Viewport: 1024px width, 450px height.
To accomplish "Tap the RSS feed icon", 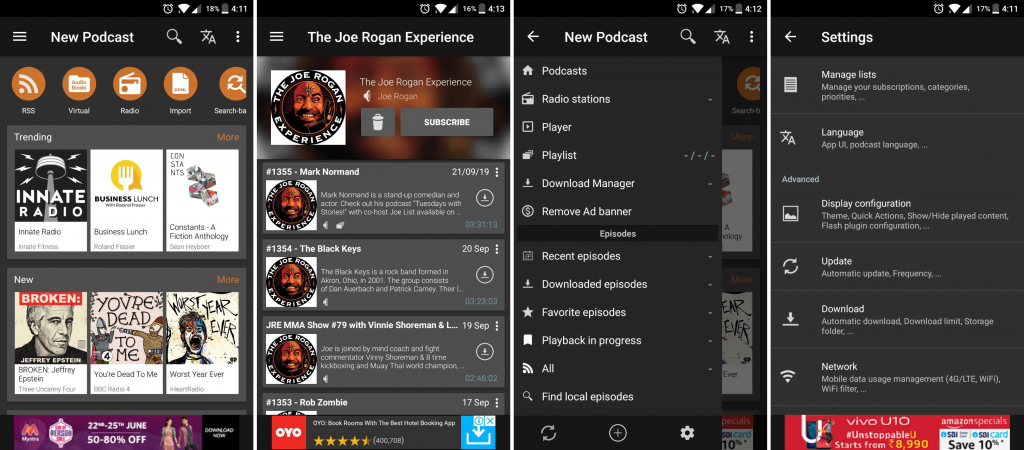I will click(x=28, y=84).
